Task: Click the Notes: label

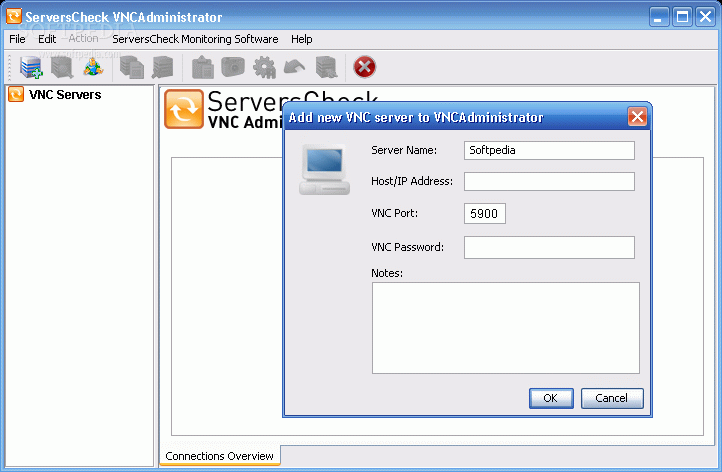Action: (387, 273)
